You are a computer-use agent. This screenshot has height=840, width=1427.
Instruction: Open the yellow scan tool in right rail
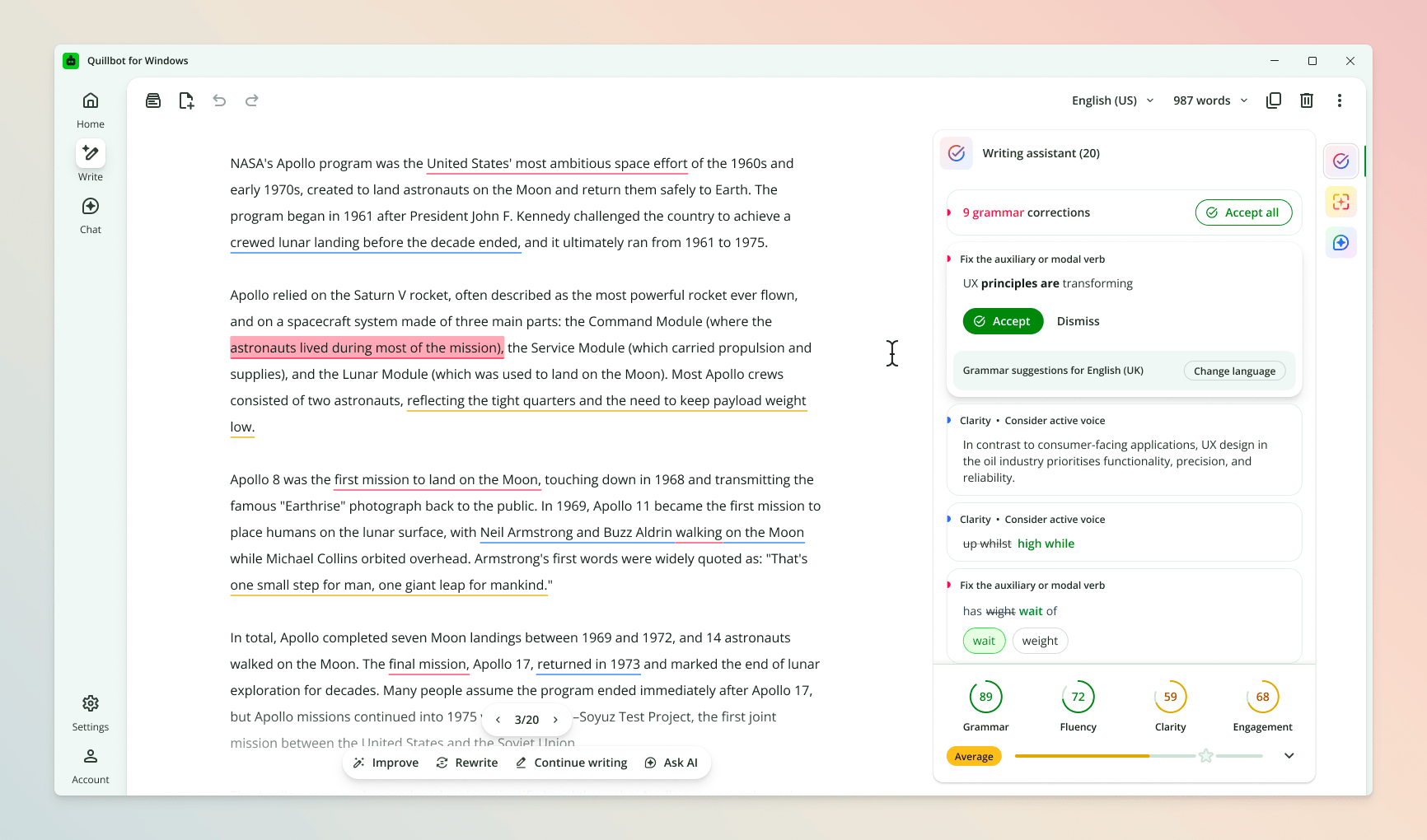pyautogui.click(x=1341, y=202)
